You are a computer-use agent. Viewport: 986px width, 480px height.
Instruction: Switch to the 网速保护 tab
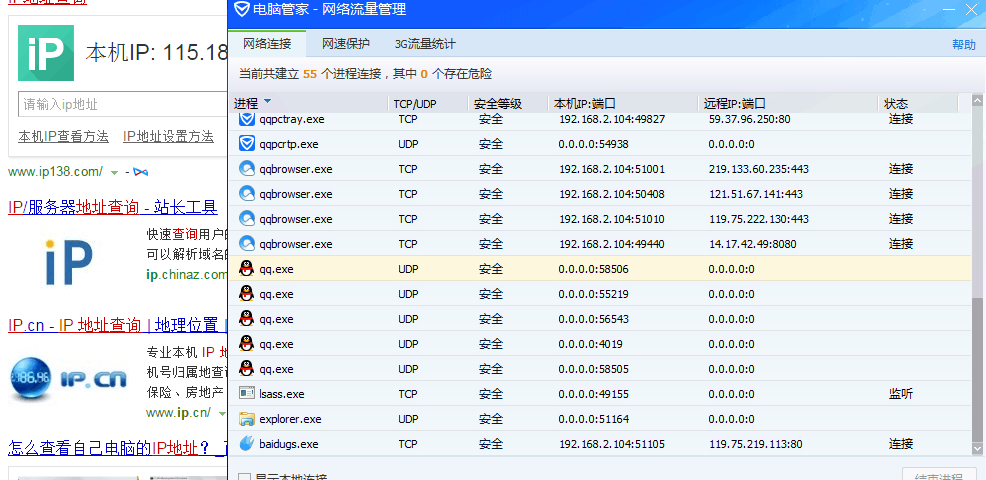click(x=346, y=44)
